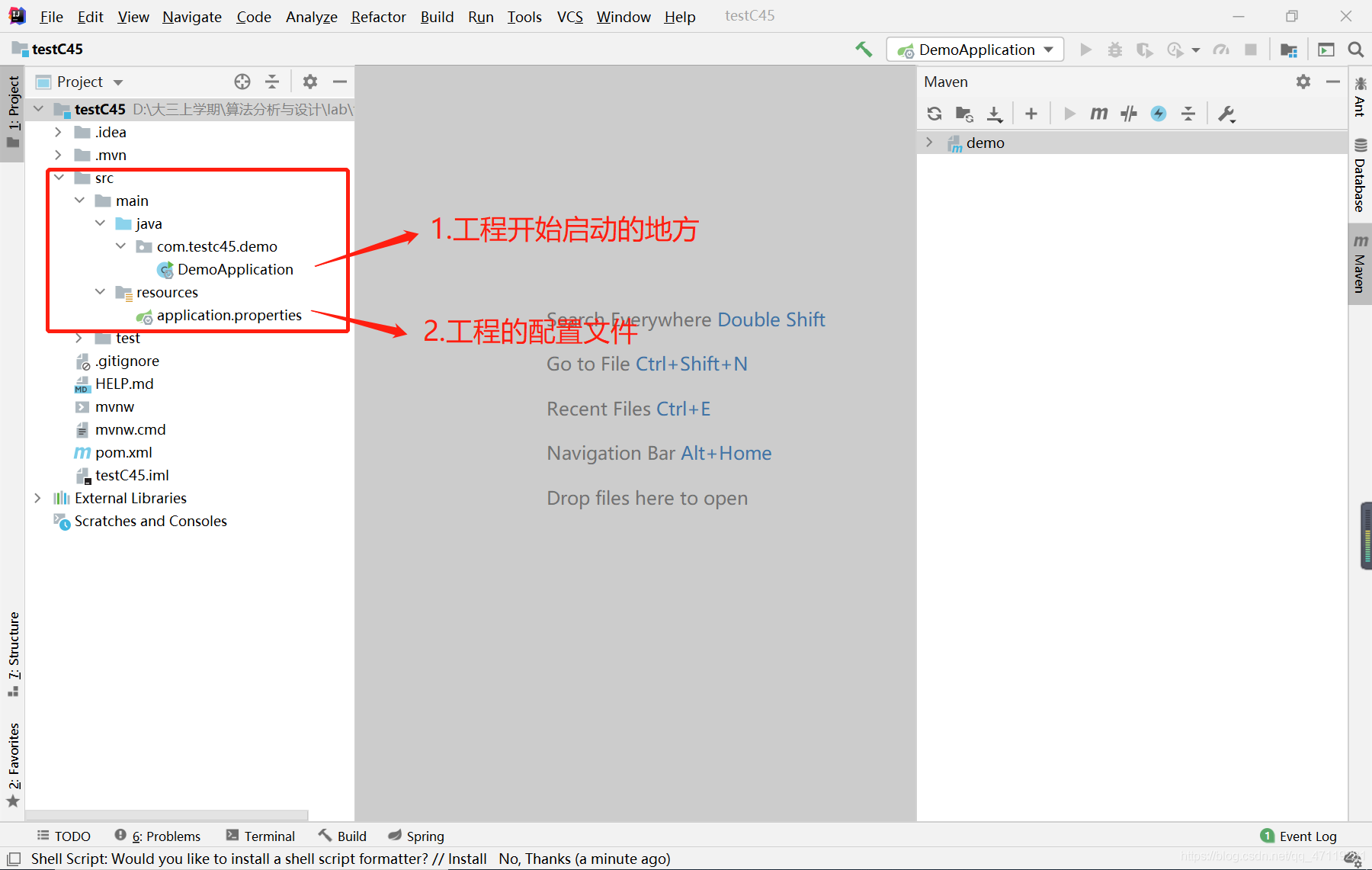Toggle tool window bars icon in status bar
This screenshot has height=870, width=1372.
coord(14,859)
